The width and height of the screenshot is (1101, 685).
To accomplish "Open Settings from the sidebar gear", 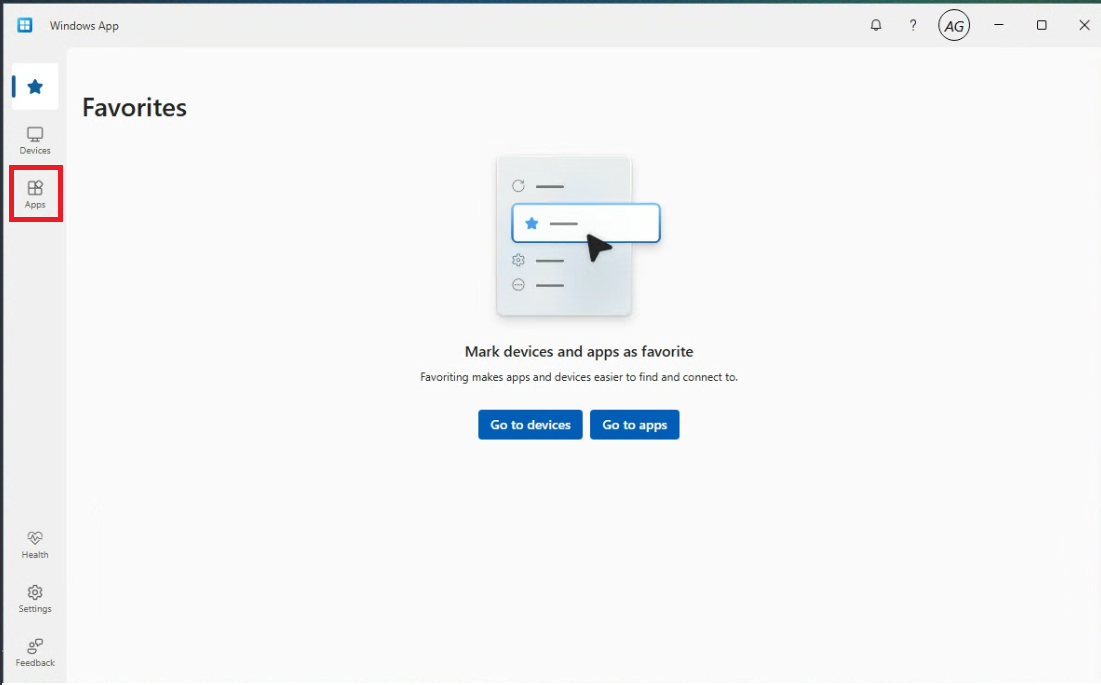I will [x=35, y=599].
